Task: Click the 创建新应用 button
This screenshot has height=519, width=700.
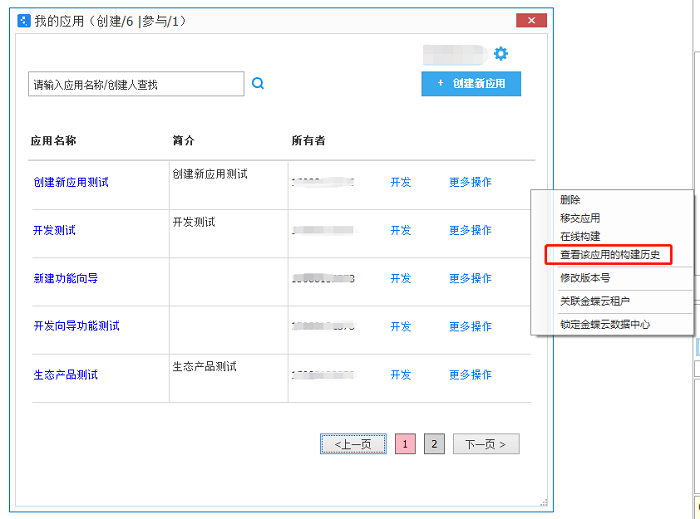Action: pyautogui.click(x=471, y=84)
